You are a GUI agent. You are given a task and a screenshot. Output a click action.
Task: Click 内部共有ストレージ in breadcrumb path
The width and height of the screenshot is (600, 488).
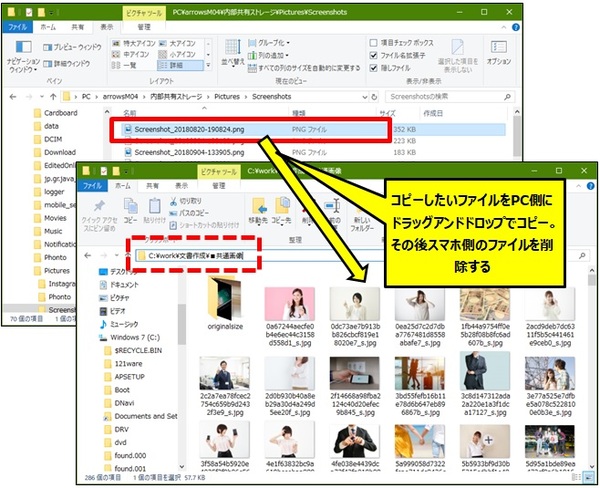176,97
